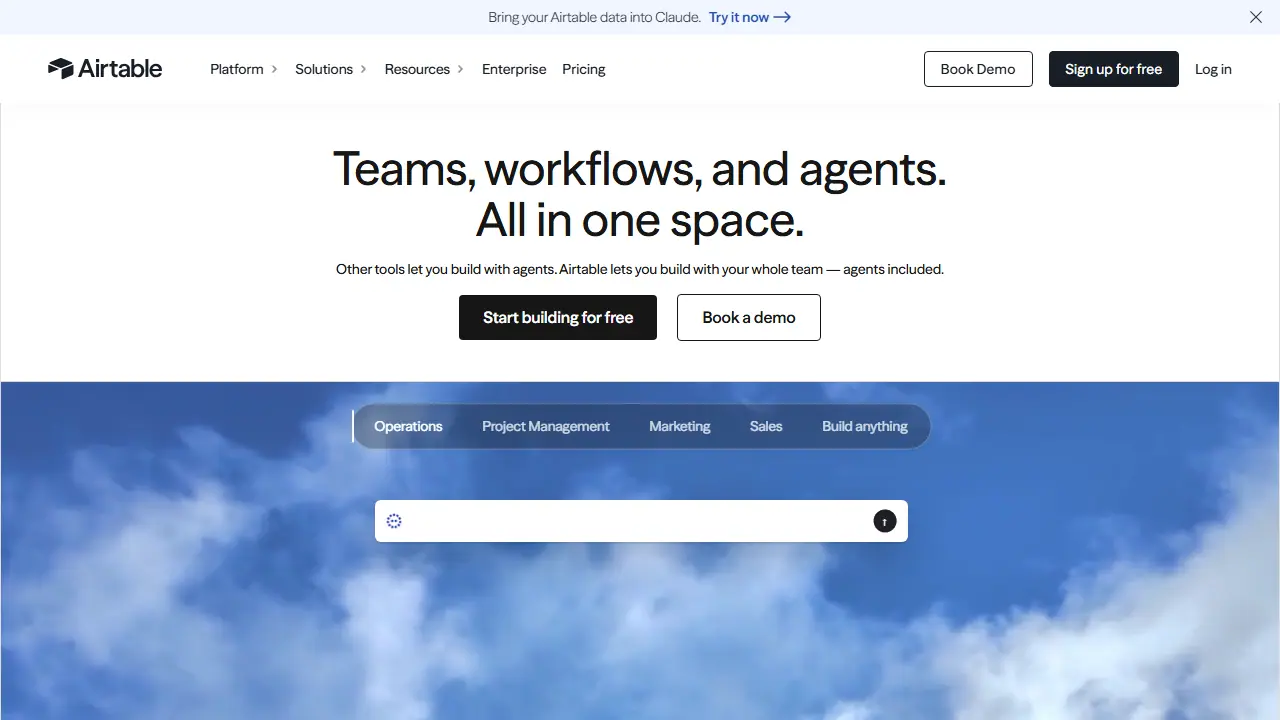This screenshot has height=720, width=1280.
Task: Click the Book a demo hero button
Action: 749,317
